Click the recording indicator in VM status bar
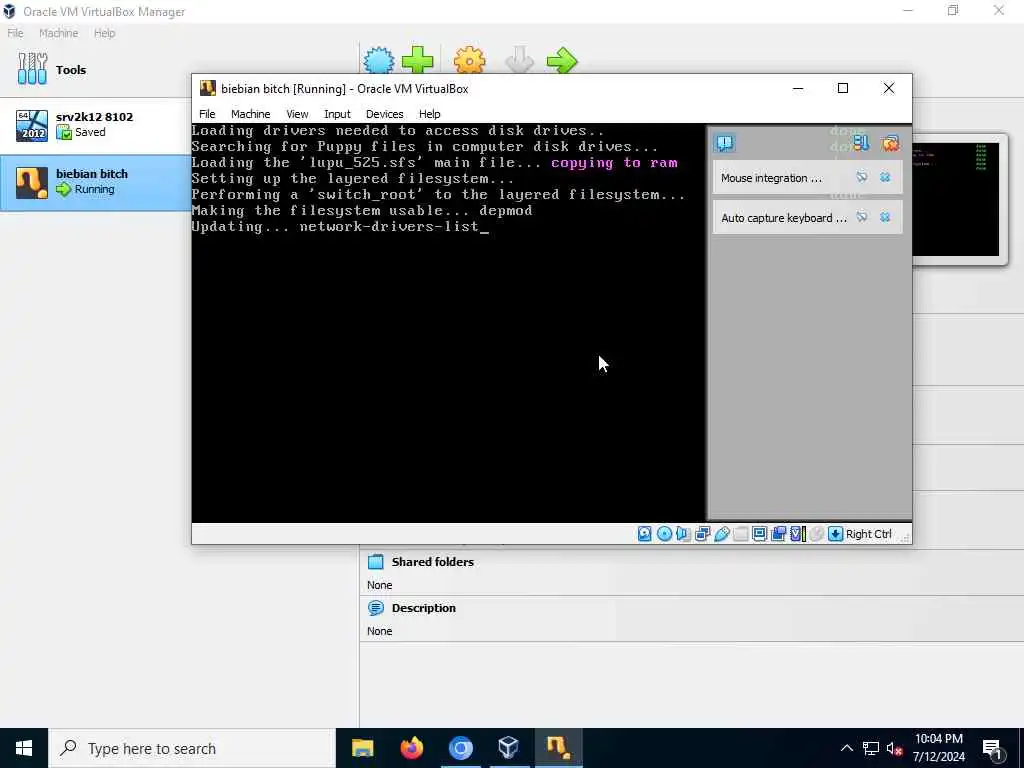 (778, 534)
